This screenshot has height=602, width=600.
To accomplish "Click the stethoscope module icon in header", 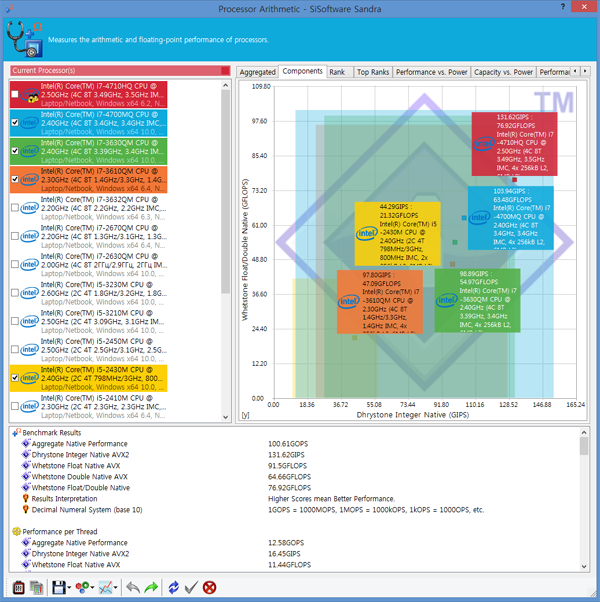I will [x=25, y=39].
